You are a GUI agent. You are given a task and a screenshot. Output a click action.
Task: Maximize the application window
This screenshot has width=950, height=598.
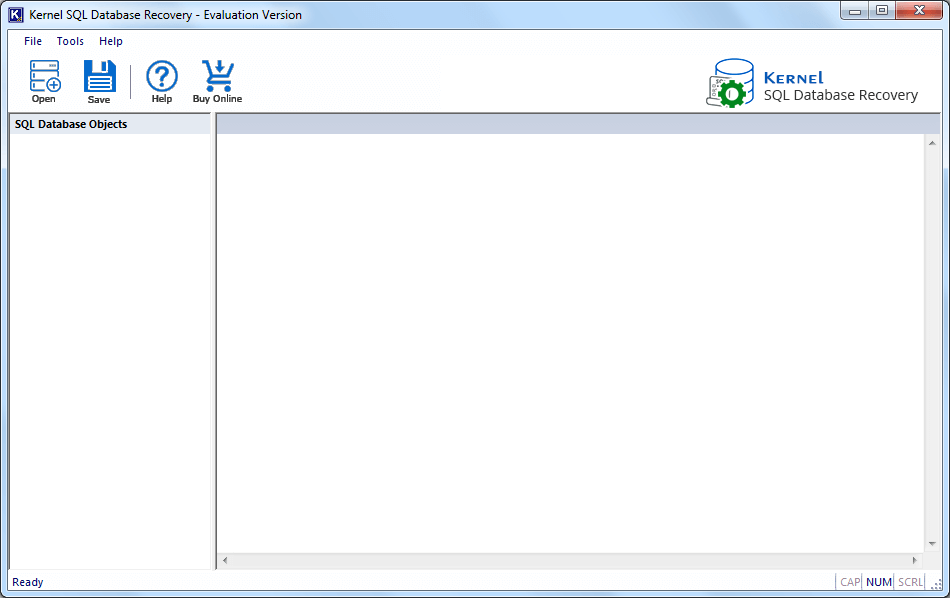point(882,10)
